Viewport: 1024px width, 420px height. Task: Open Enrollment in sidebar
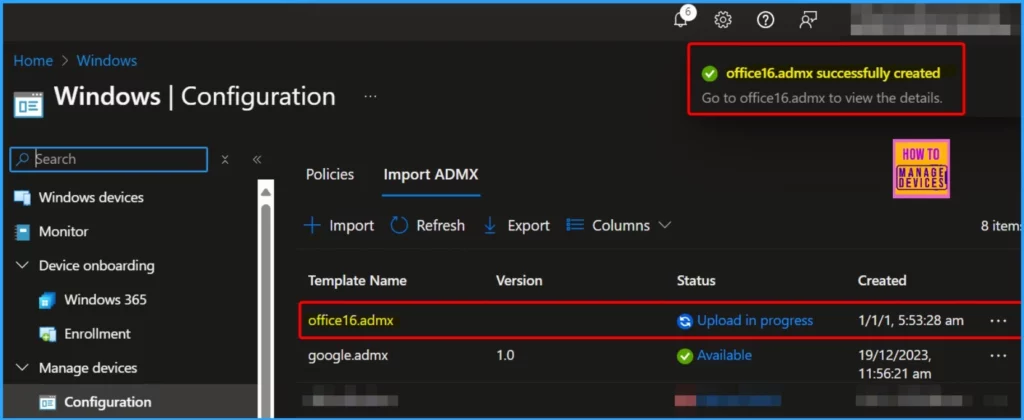tap(97, 334)
